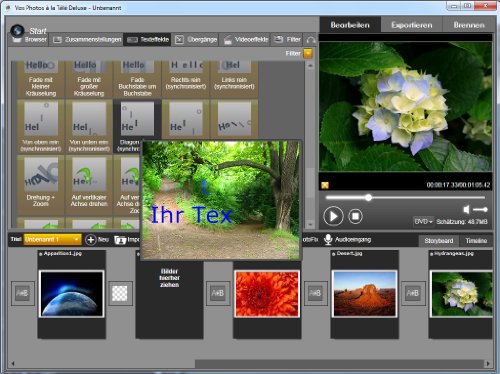Click the playback seek slider handle
500x374 pixels.
point(368,198)
